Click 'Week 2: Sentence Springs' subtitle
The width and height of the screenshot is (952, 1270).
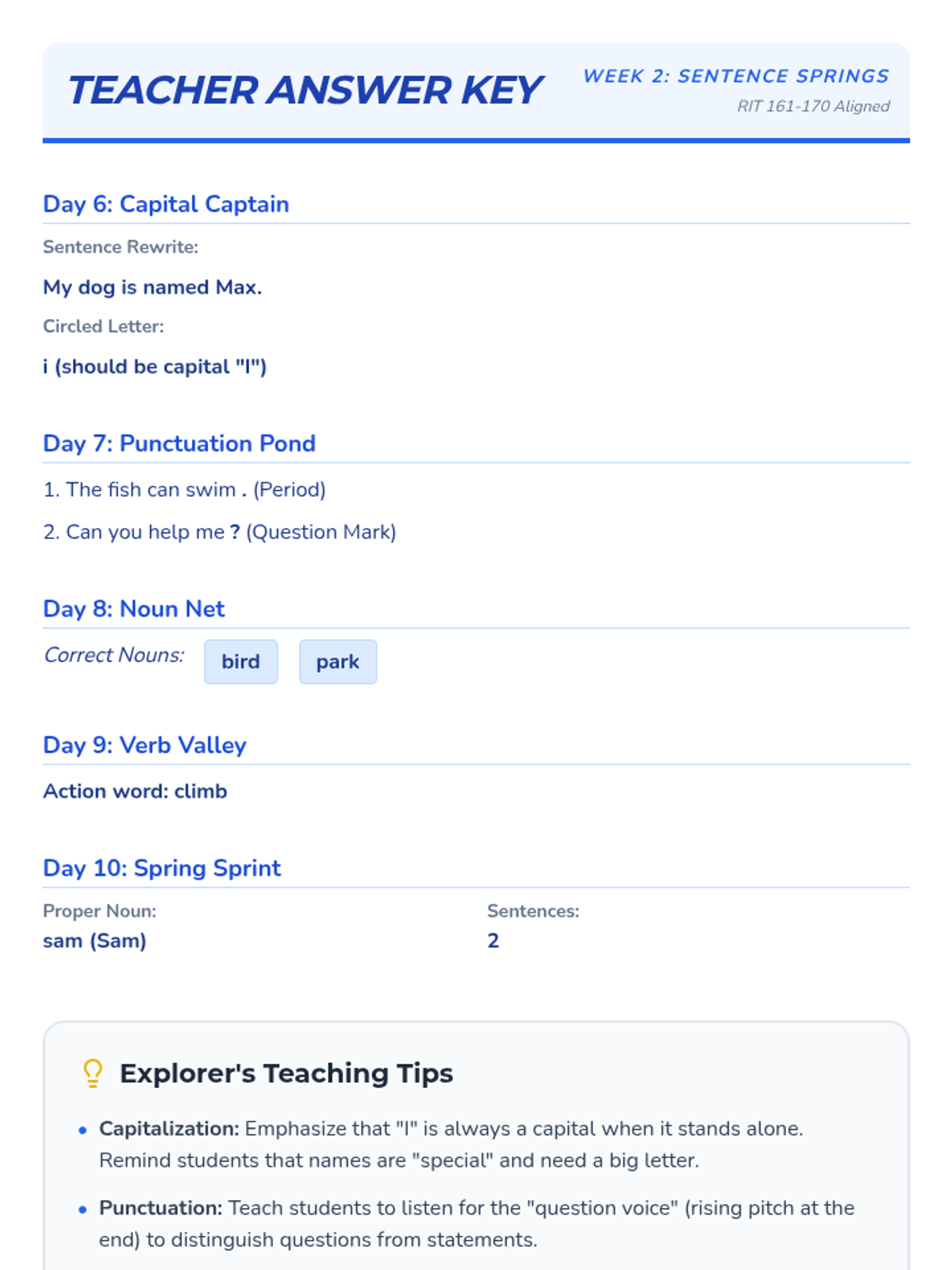(x=735, y=76)
